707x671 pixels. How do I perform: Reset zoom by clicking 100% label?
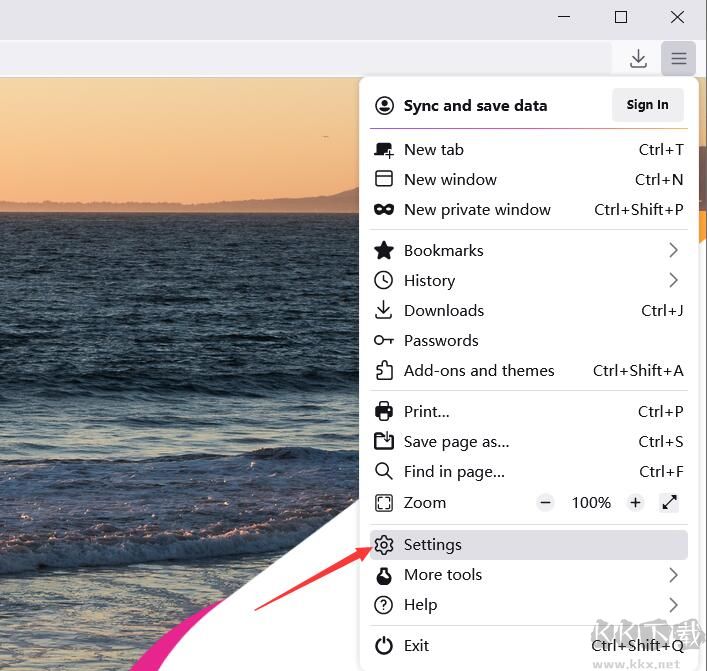[x=591, y=503]
